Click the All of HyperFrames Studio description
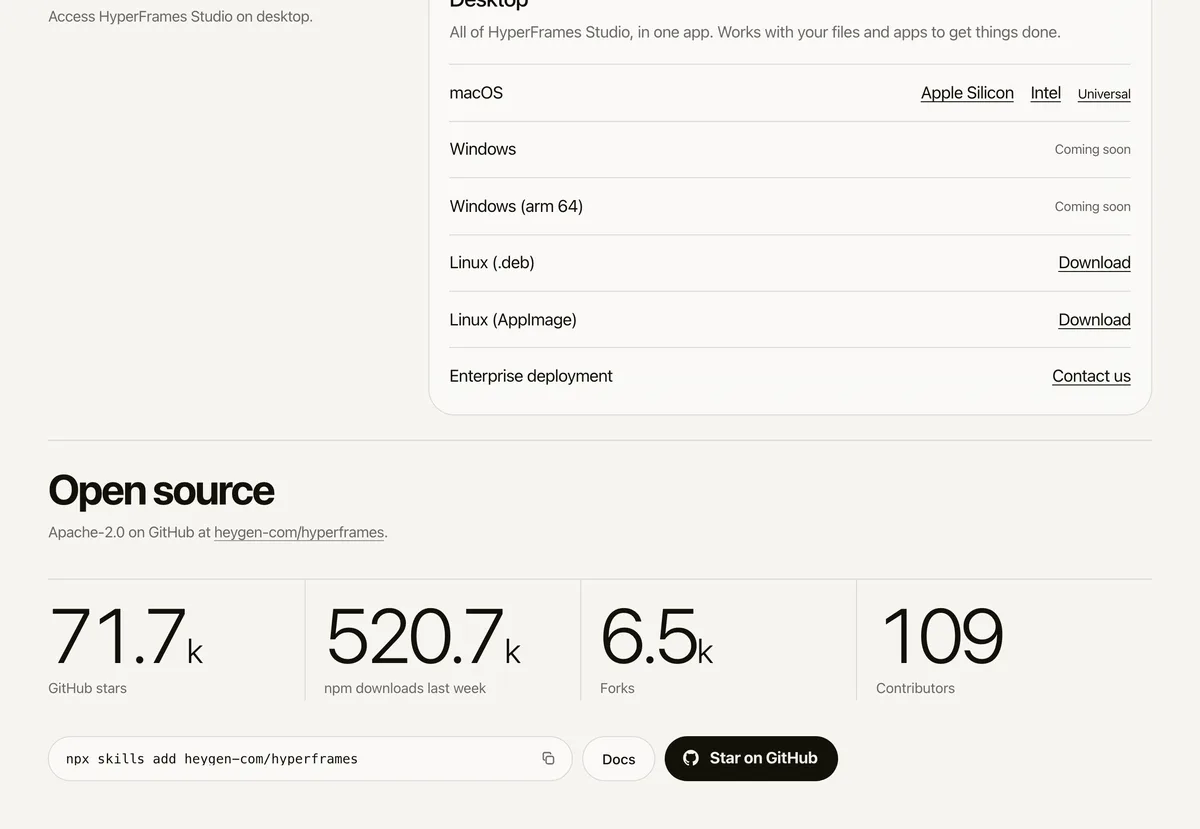The image size is (1200, 829). pos(755,32)
